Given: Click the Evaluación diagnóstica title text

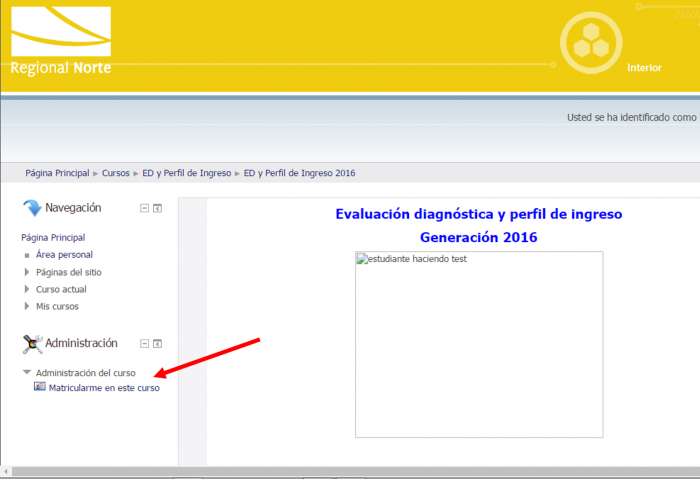Looking at the screenshot, I should (x=479, y=214).
